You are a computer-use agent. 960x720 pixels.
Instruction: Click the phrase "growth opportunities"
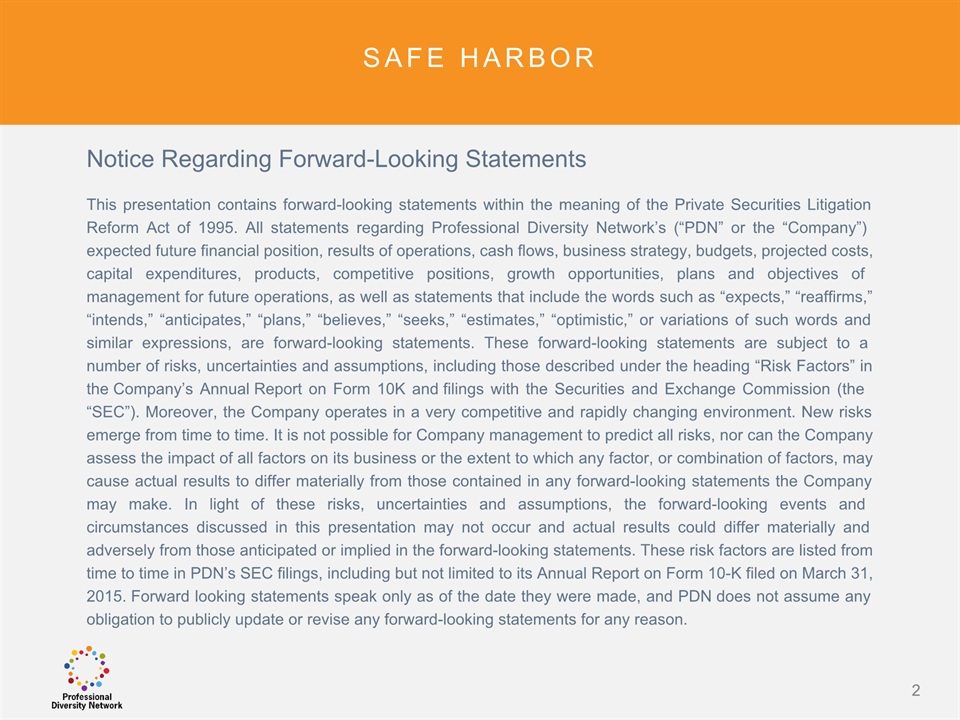tap(584, 274)
